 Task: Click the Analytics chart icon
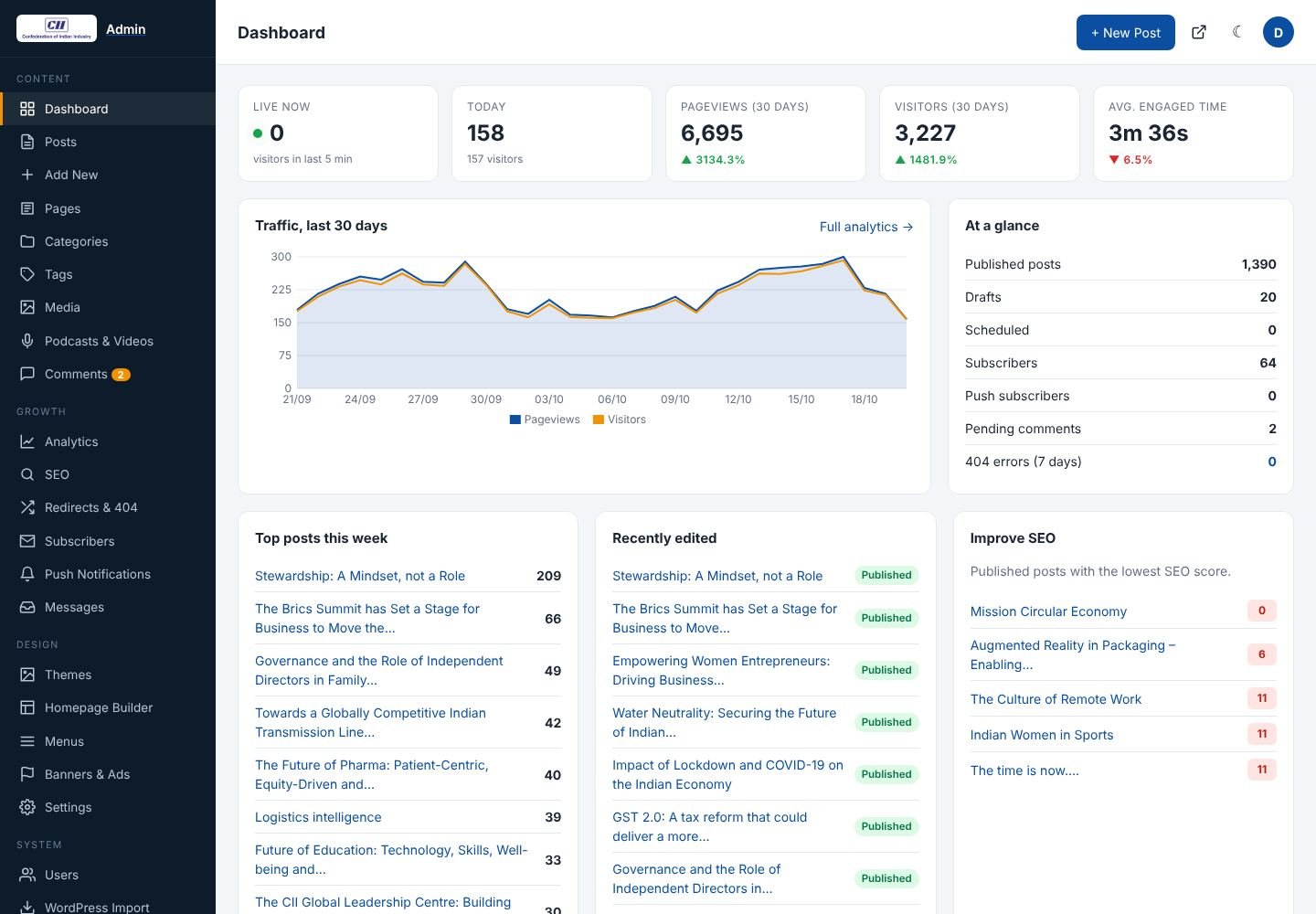27,441
